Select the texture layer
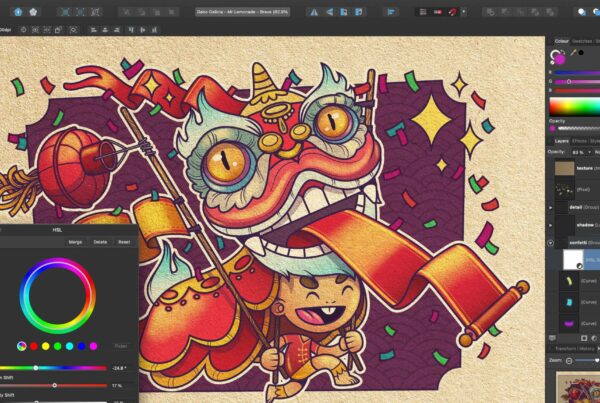The height and width of the screenshot is (403, 600). pyautogui.click(x=575, y=168)
